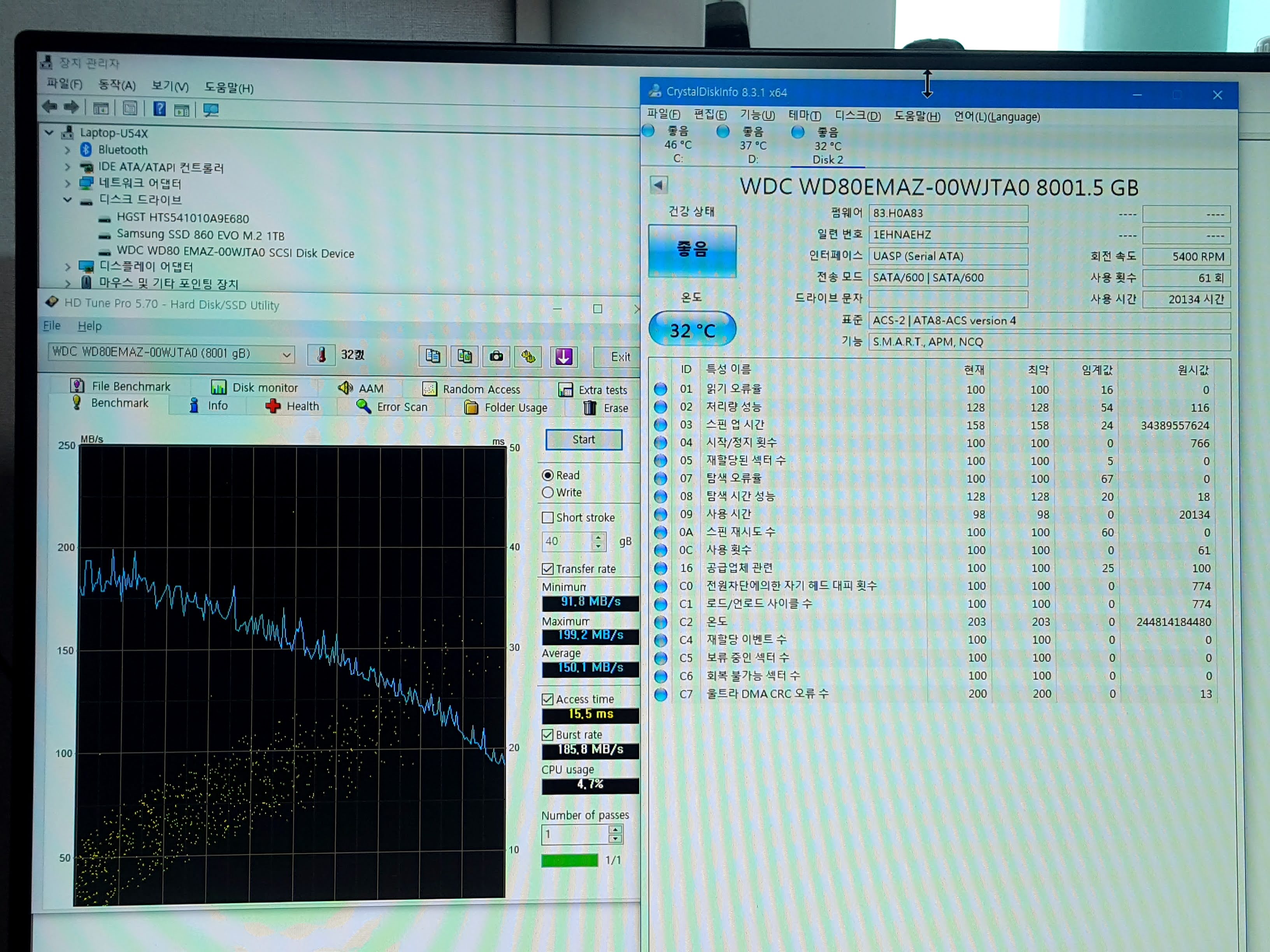Expand Bluetooth tree node
Screen dimensions: 1270x952
point(67,150)
